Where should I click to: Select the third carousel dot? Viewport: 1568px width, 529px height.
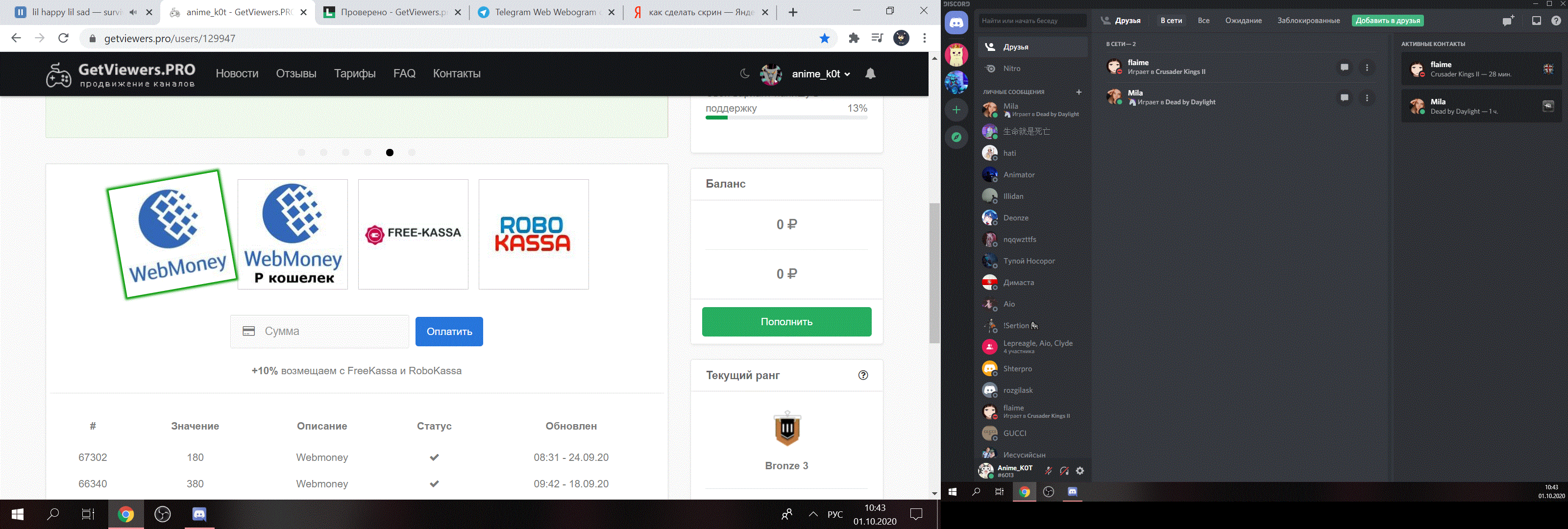click(346, 153)
